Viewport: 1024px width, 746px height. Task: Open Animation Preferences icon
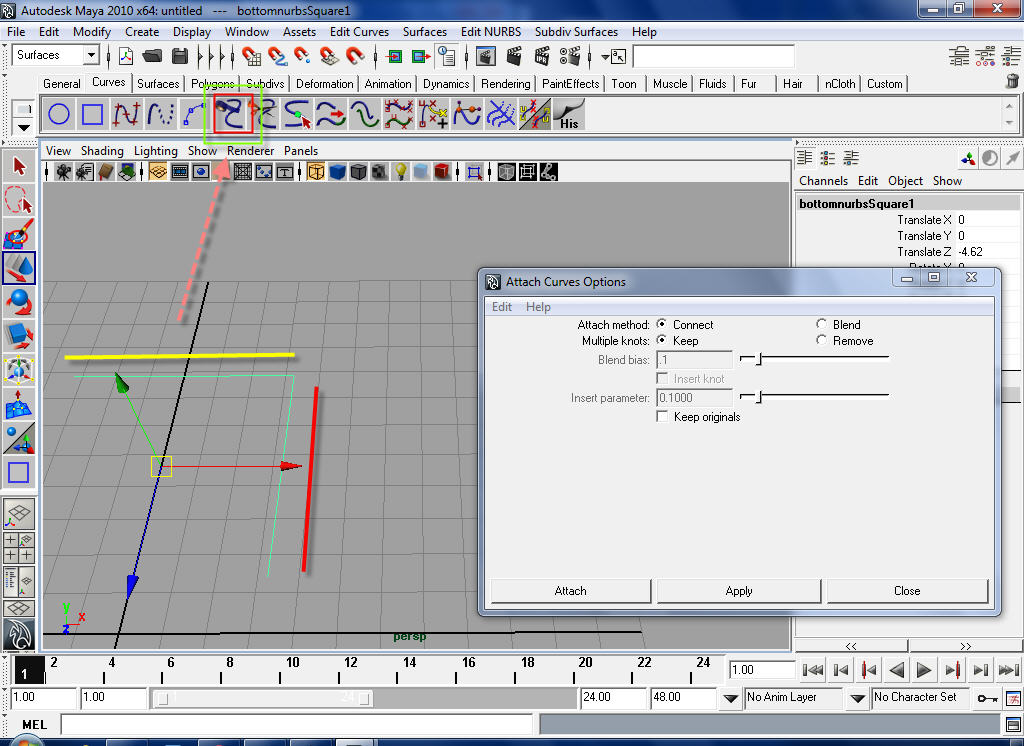point(1013,698)
